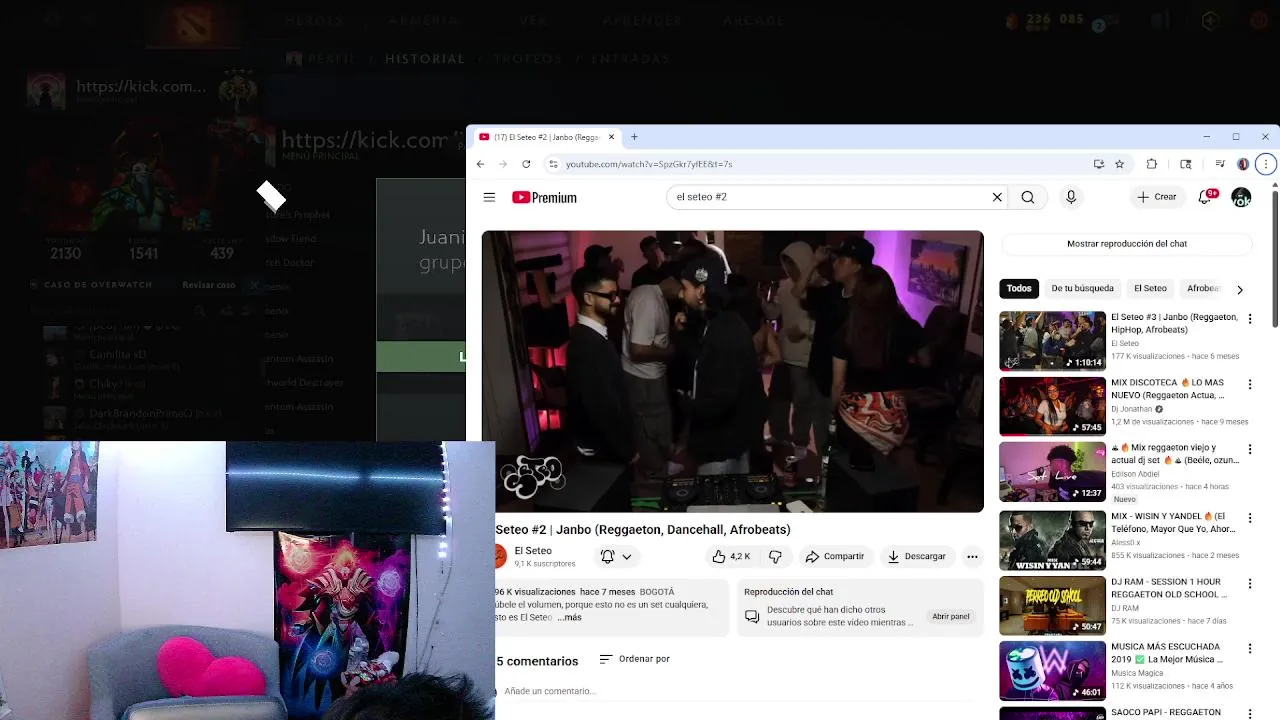Show more filter chips with right arrow
The width and height of the screenshot is (1280, 720).
(1240, 290)
